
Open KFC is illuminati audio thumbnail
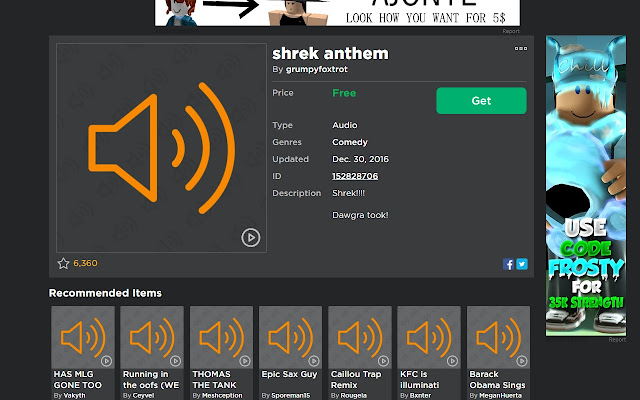point(429,338)
